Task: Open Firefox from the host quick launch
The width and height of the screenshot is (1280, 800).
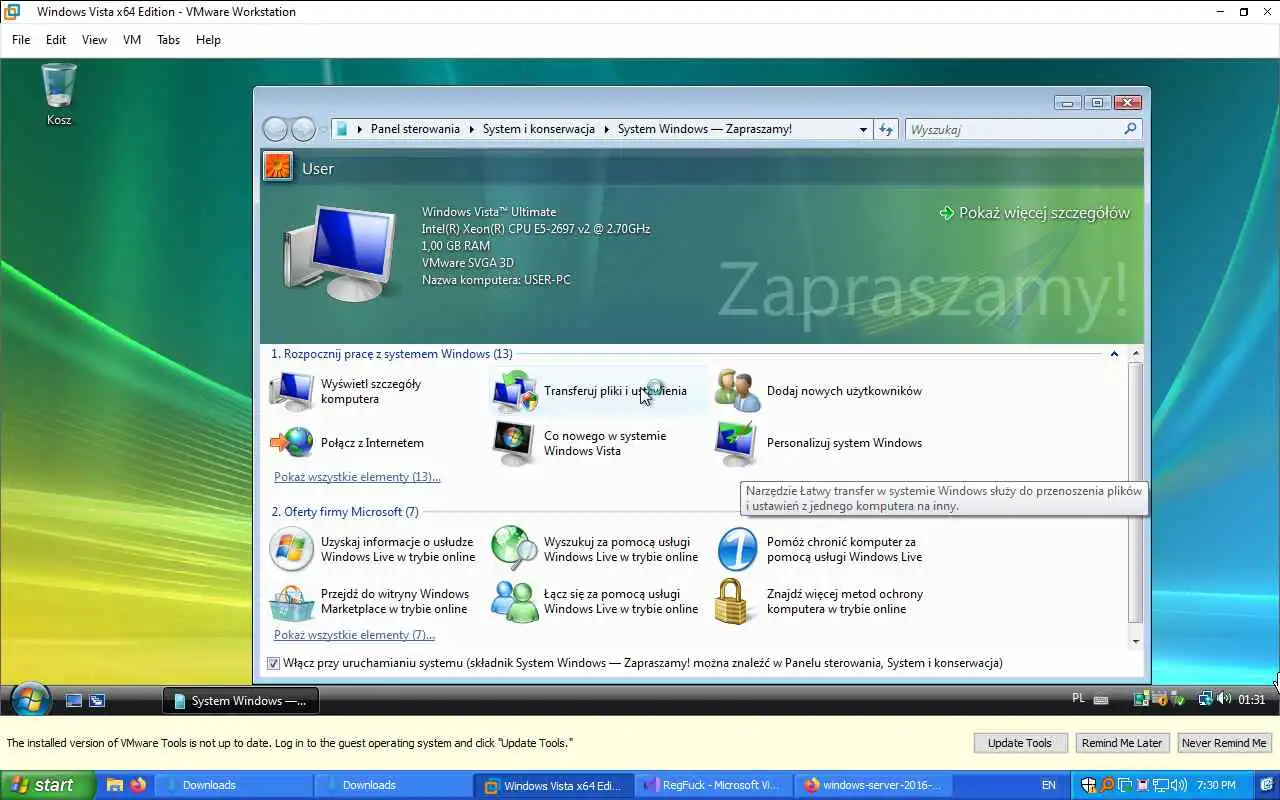Action: [x=137, y=785]
